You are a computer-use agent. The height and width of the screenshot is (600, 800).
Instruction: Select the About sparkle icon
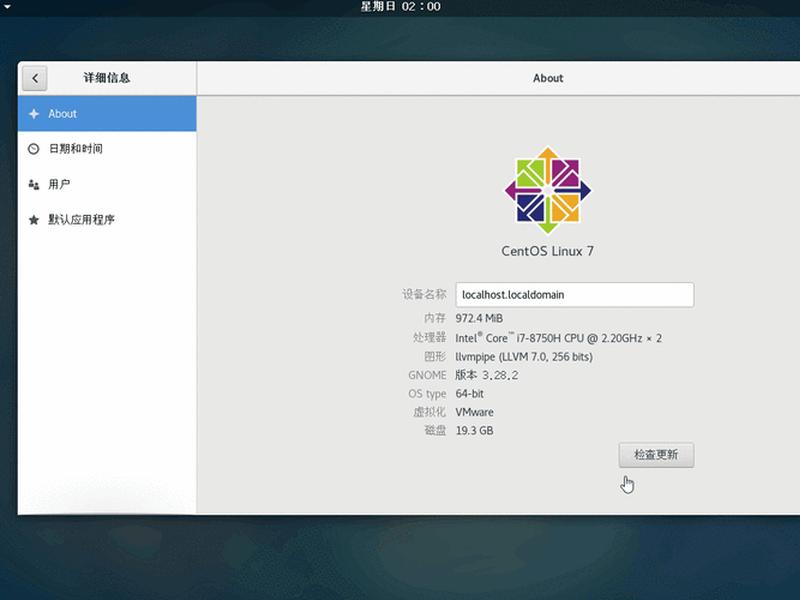coord(34,114)
